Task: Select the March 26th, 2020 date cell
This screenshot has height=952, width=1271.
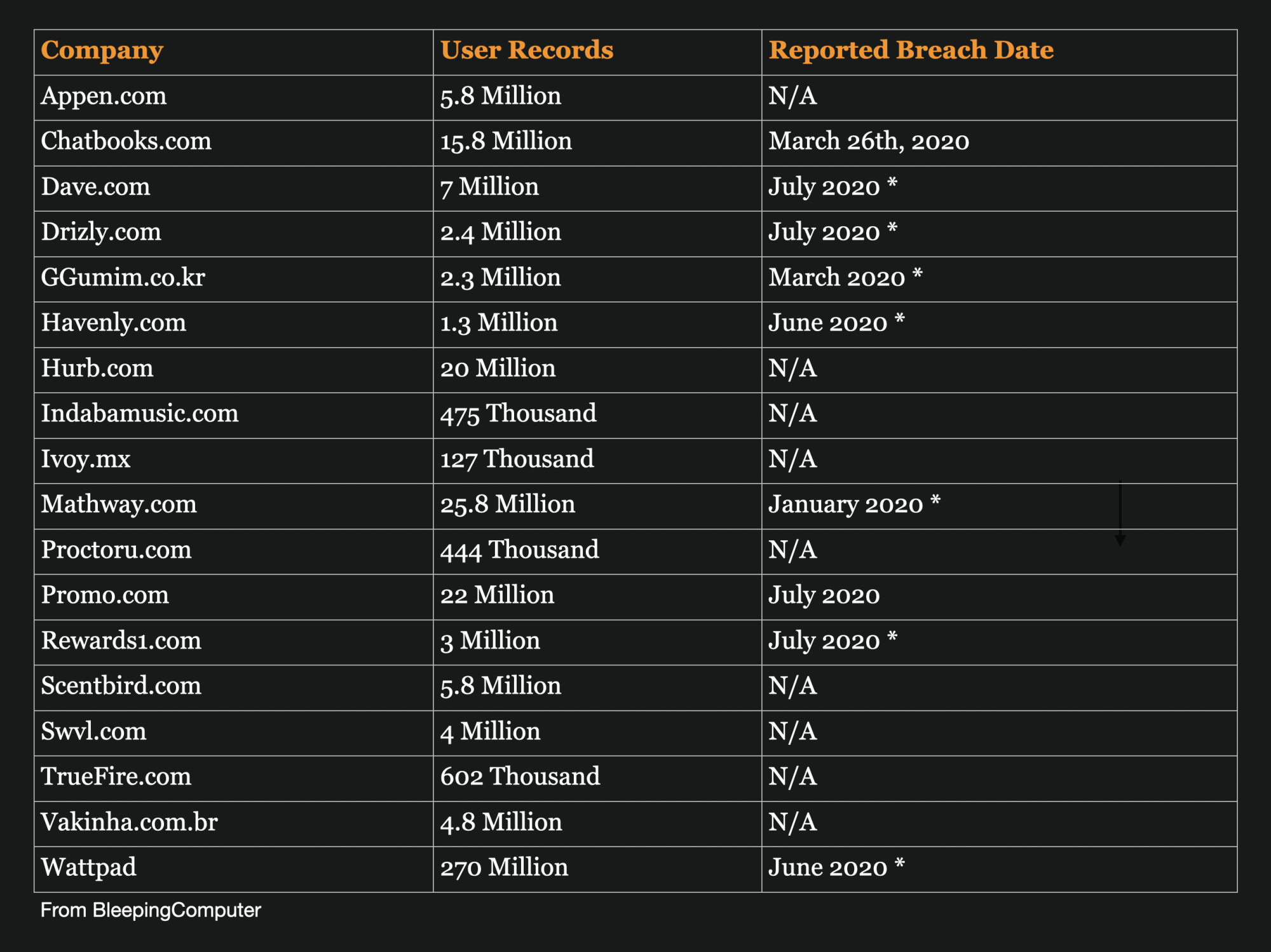Action: (868, 141)
